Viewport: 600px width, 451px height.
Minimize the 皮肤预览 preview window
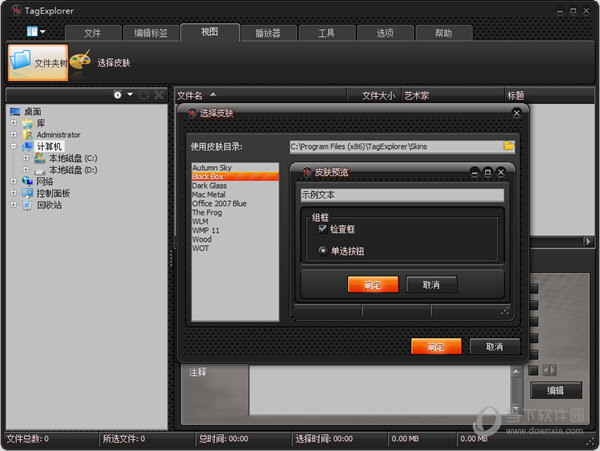point(474,173)
